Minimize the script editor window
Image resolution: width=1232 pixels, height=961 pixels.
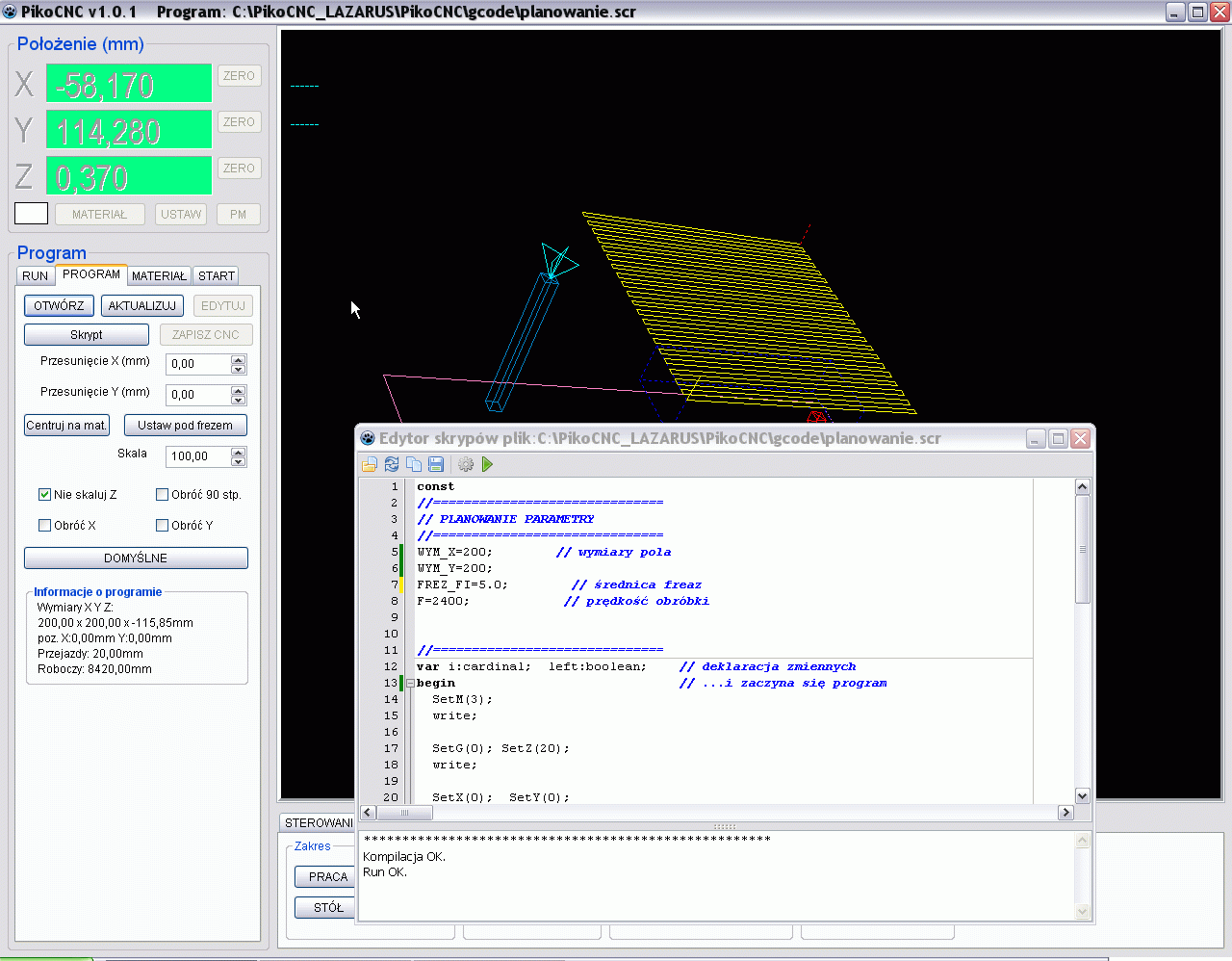pos(1036,438)
